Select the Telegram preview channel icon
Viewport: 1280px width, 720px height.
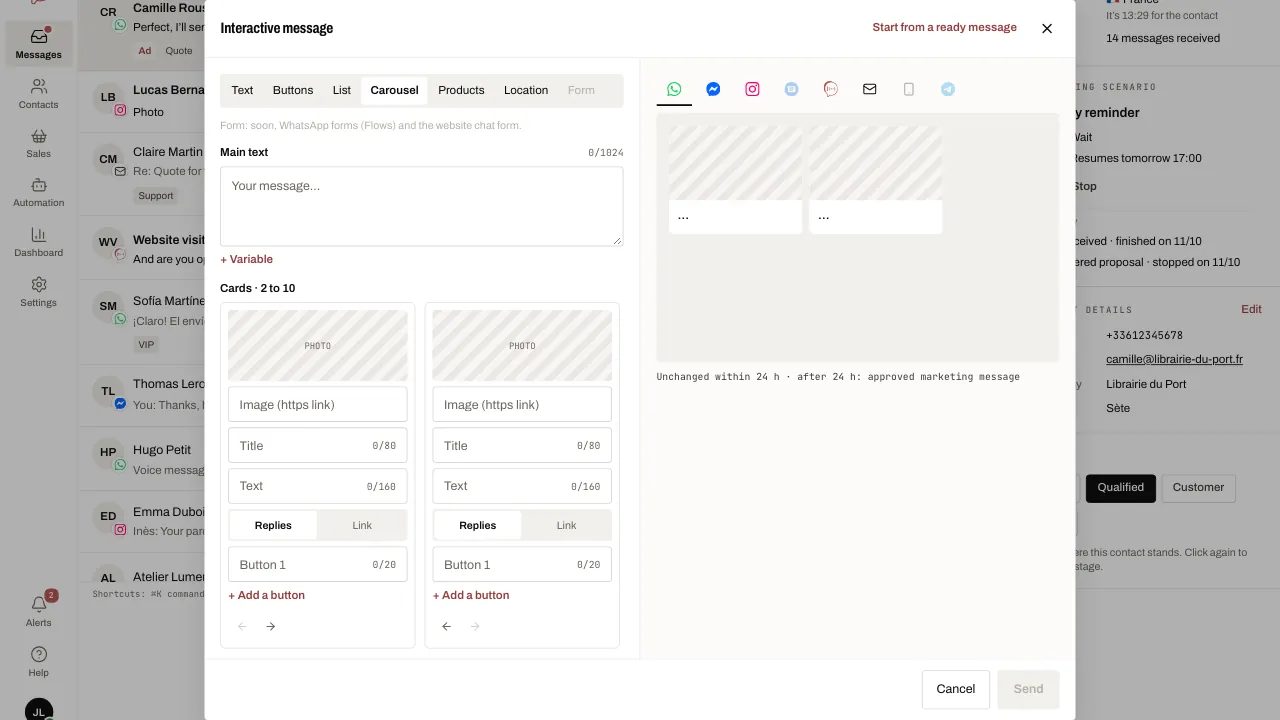coord(947,89)
